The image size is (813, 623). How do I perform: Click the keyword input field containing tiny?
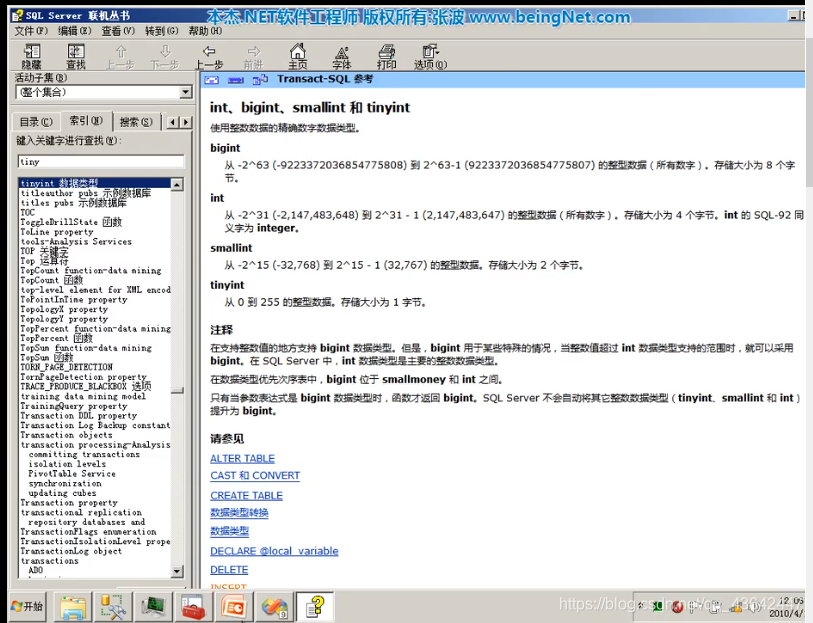point(101,162)
